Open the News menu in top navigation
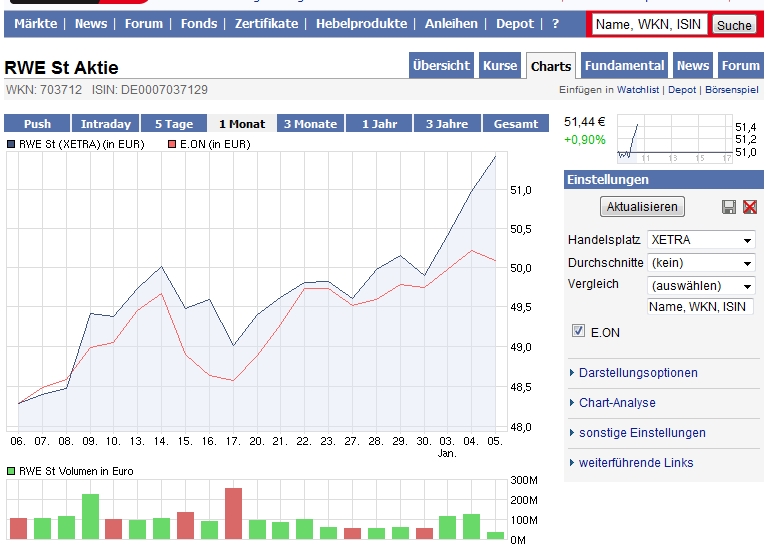 tap(91, 24)
